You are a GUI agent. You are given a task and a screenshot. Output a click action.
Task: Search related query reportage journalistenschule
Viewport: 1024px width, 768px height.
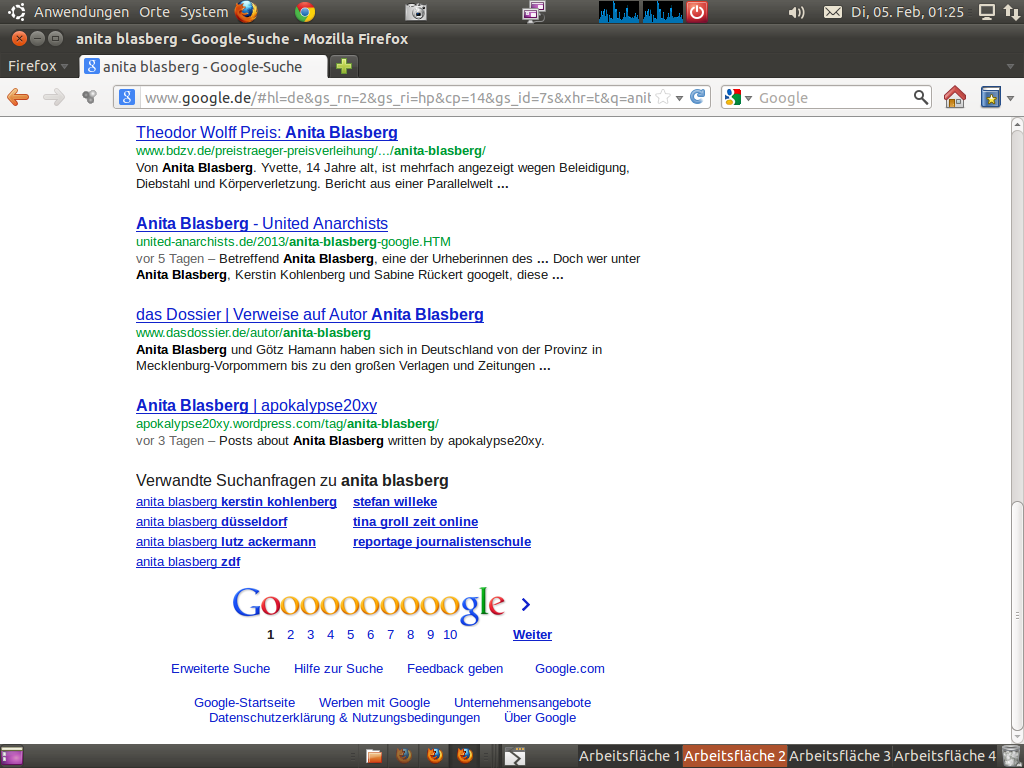pyautogui.click(x=442, y=542)
